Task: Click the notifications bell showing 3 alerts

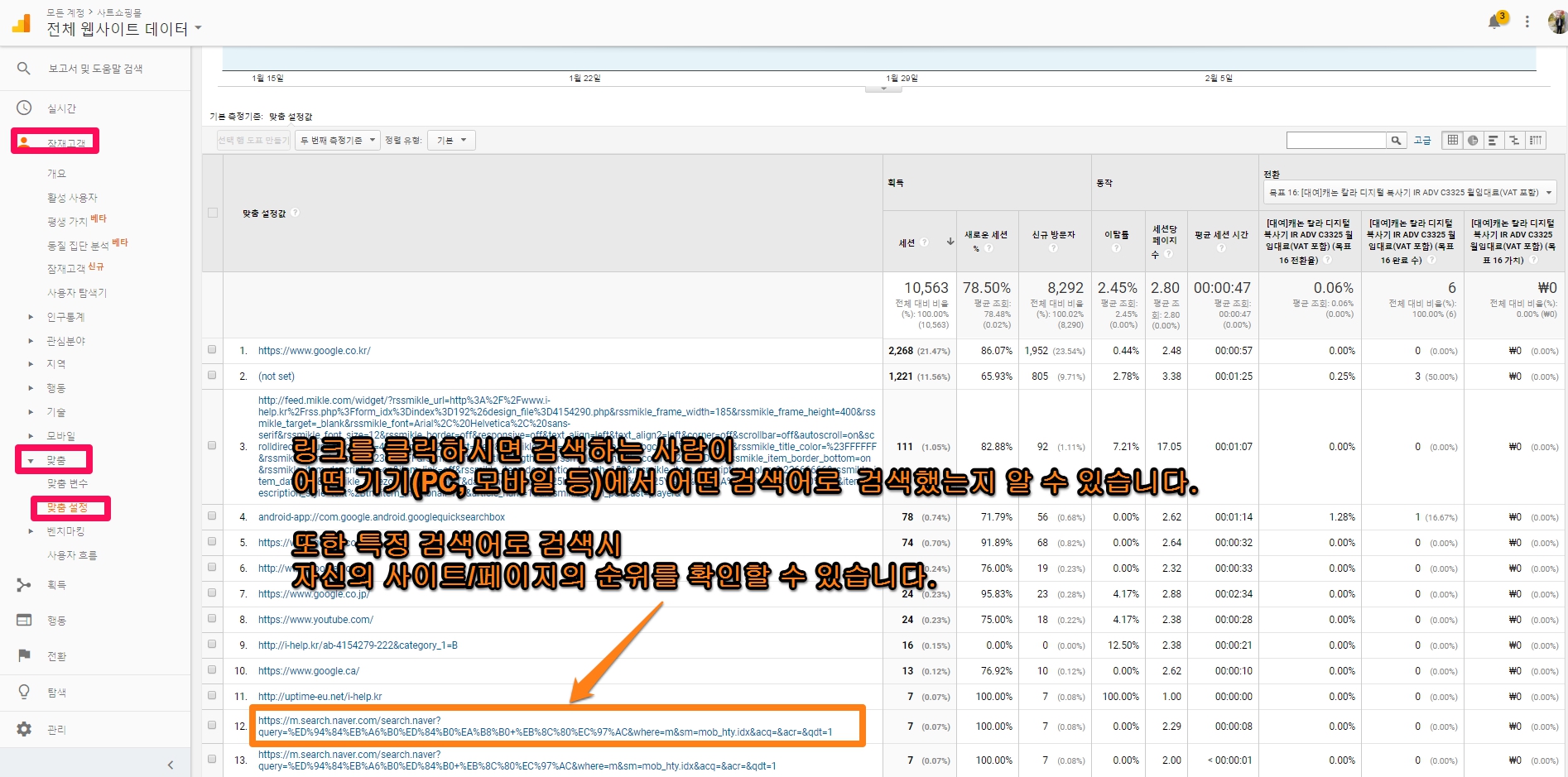Action: click(x=1495, y=21)
